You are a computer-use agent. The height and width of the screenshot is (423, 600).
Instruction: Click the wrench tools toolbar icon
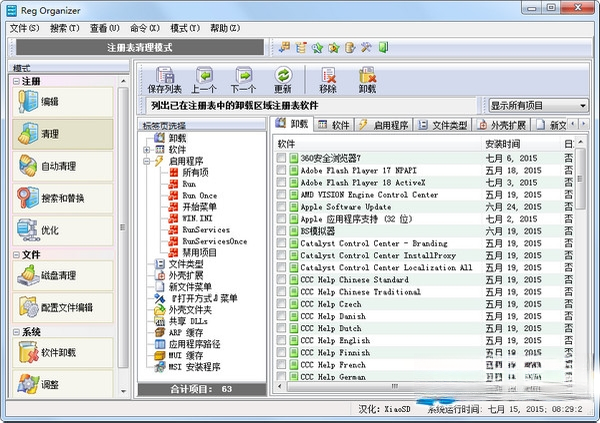click(366, 47)
